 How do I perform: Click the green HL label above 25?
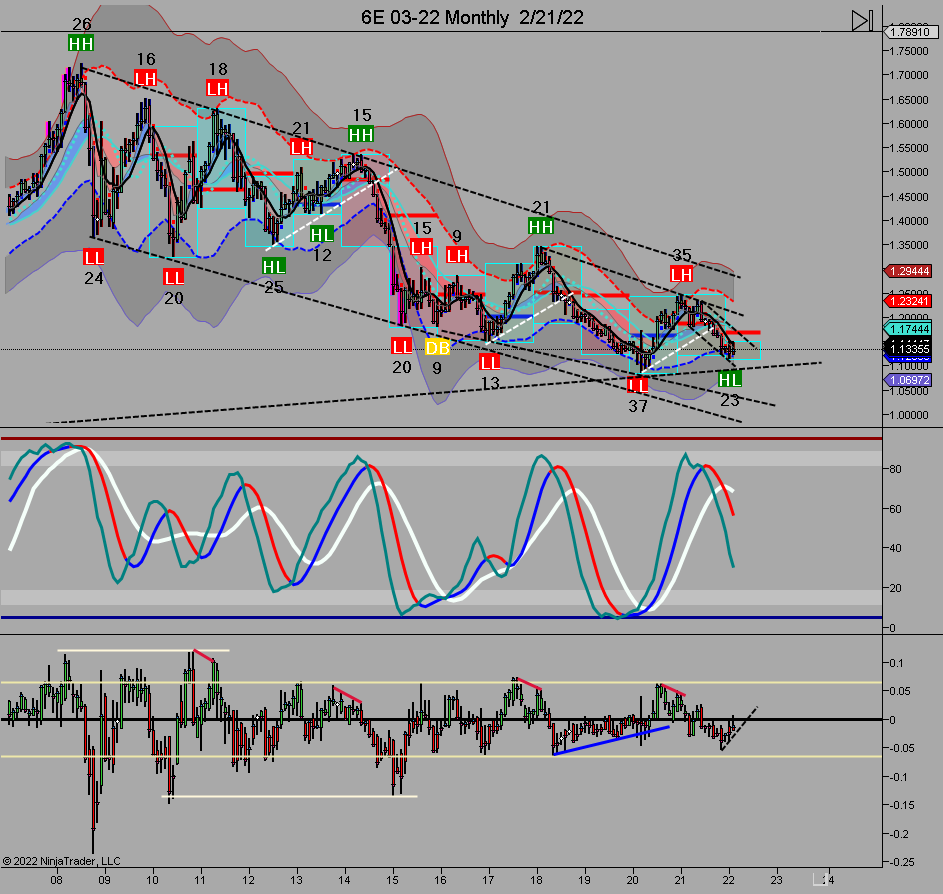pyautogui.click(x=274, y=266)
